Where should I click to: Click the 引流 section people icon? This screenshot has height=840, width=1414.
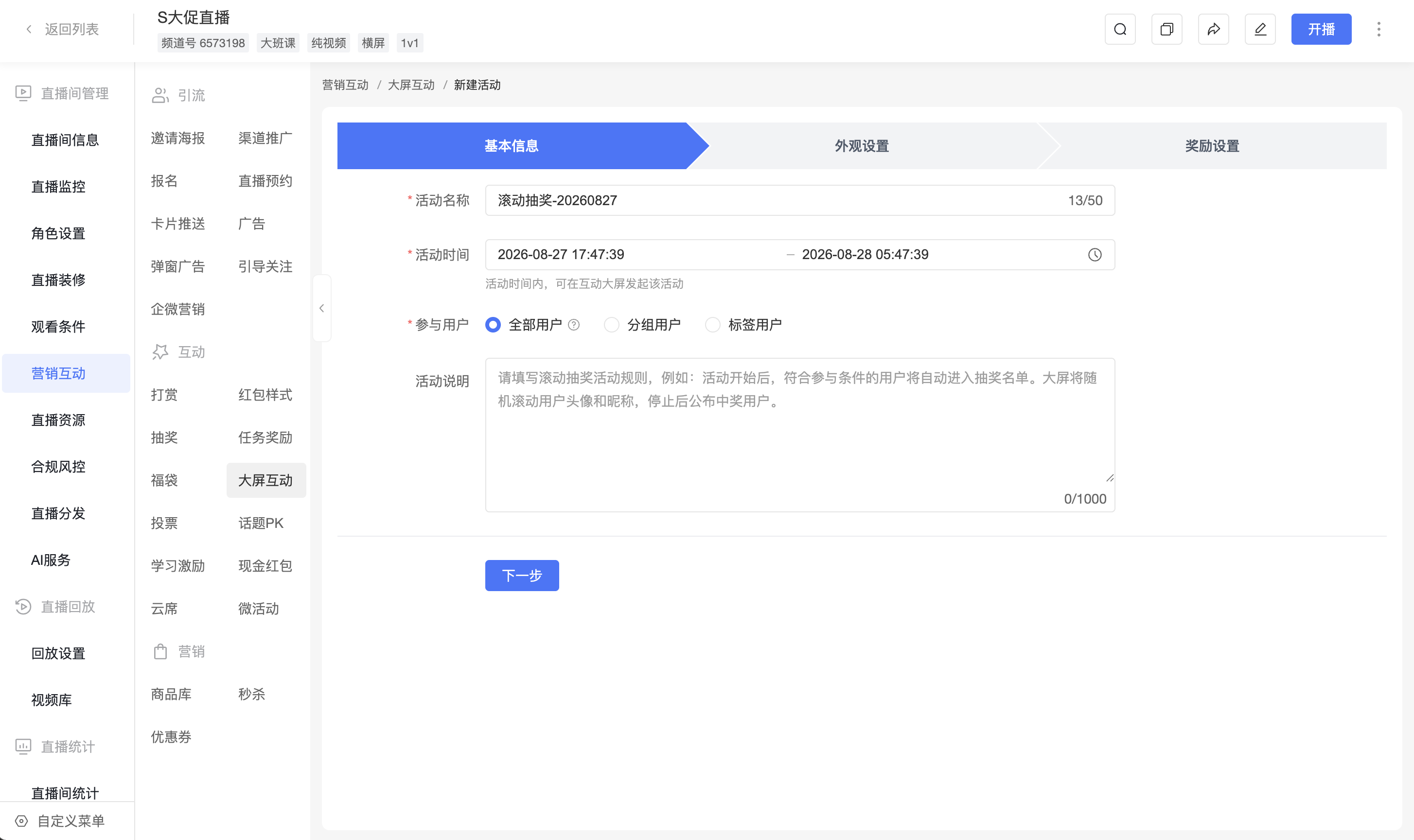[x=160, y=95]
